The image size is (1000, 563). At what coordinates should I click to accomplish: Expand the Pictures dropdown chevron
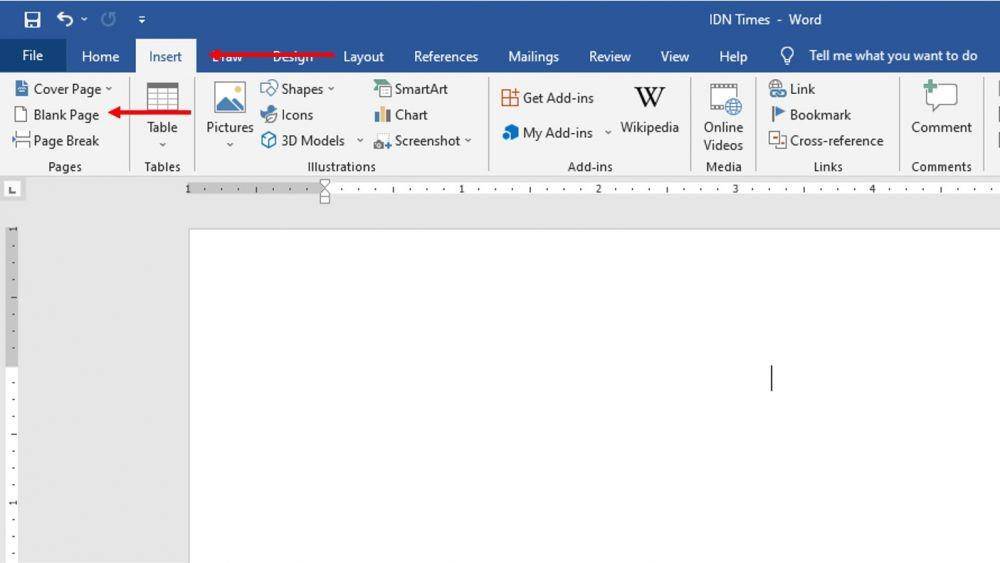(x=230, y=145)
